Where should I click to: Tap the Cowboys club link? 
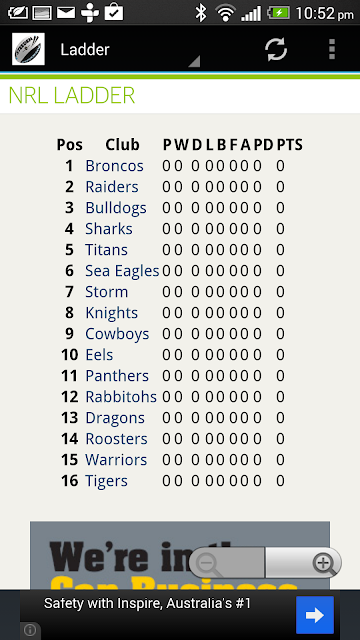tap(117, 334)
